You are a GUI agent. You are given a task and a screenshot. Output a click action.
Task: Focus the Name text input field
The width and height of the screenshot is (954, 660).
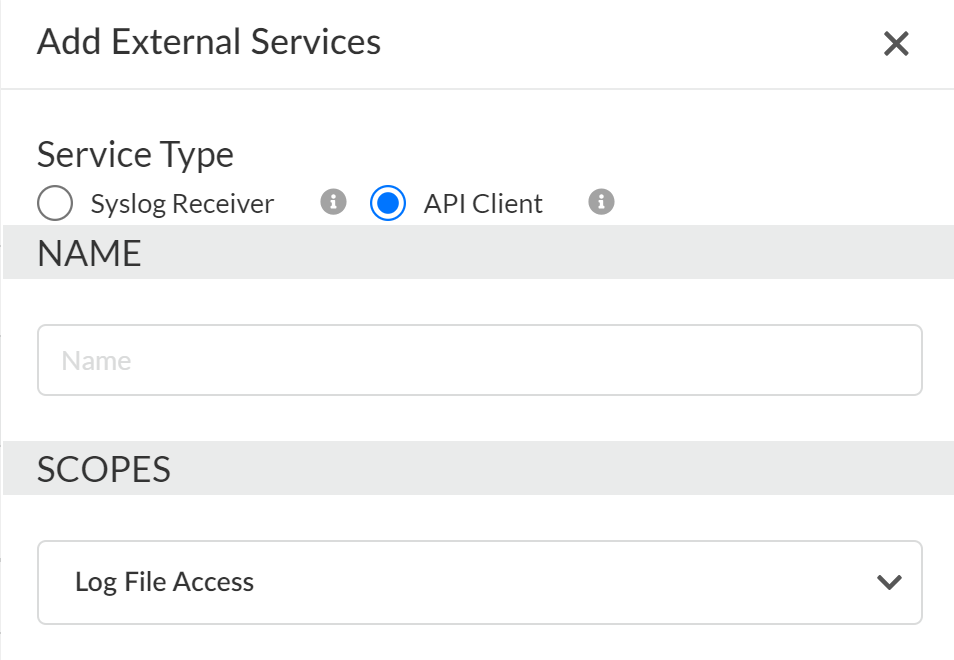click(479, 360)
